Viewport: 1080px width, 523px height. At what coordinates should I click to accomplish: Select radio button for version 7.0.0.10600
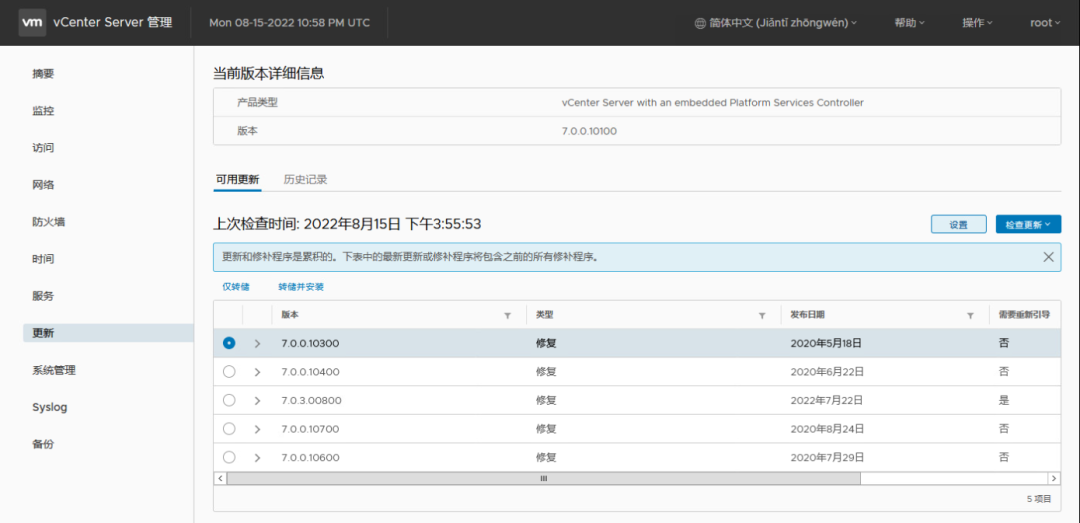click(229, 458)
